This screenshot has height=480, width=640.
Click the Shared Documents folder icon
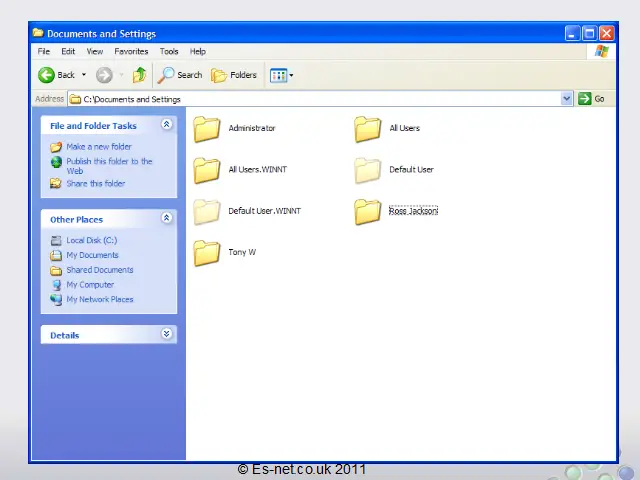(56, 270)
